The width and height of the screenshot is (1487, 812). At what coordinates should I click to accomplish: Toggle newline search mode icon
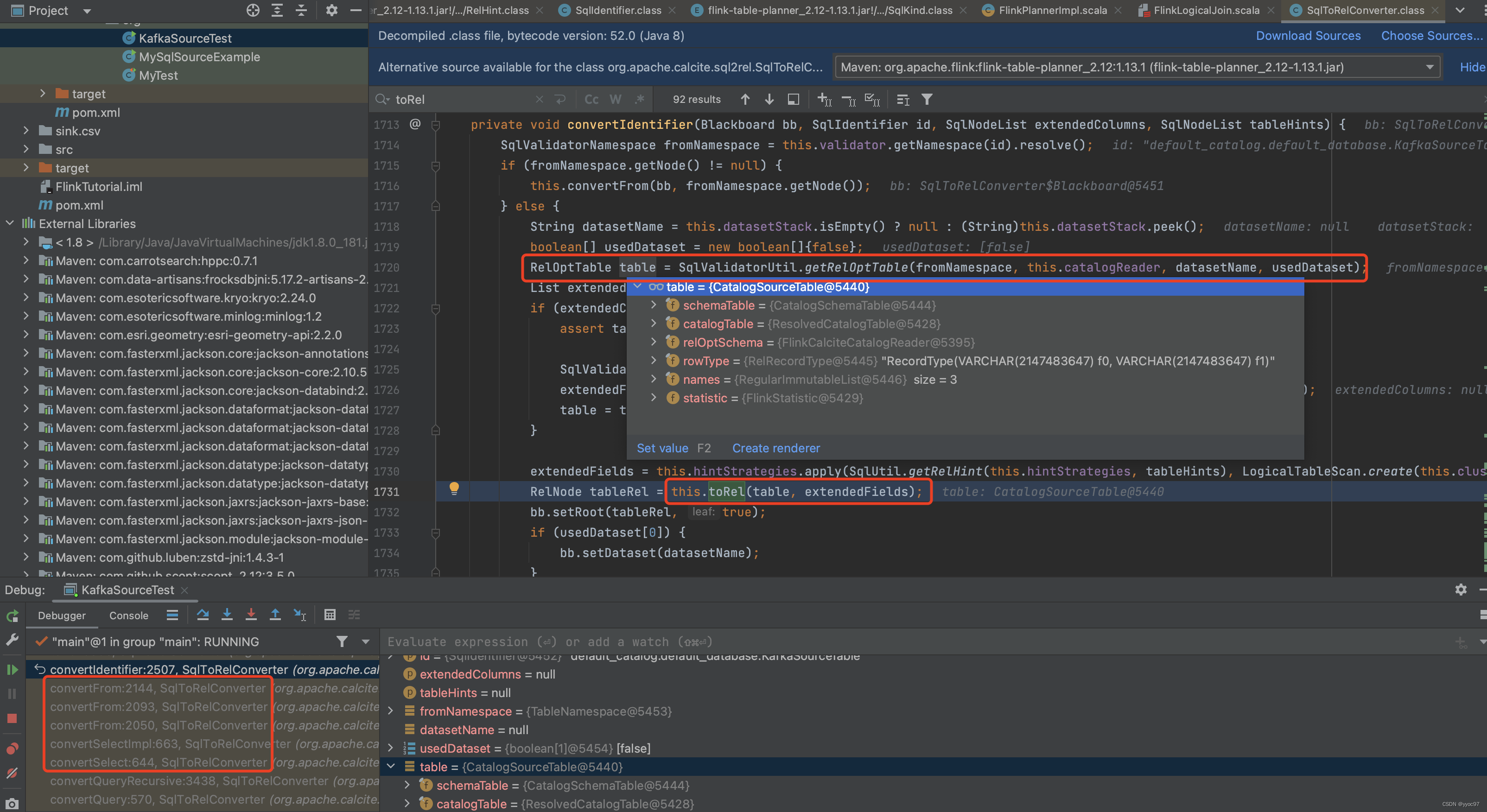coord(560,99)
